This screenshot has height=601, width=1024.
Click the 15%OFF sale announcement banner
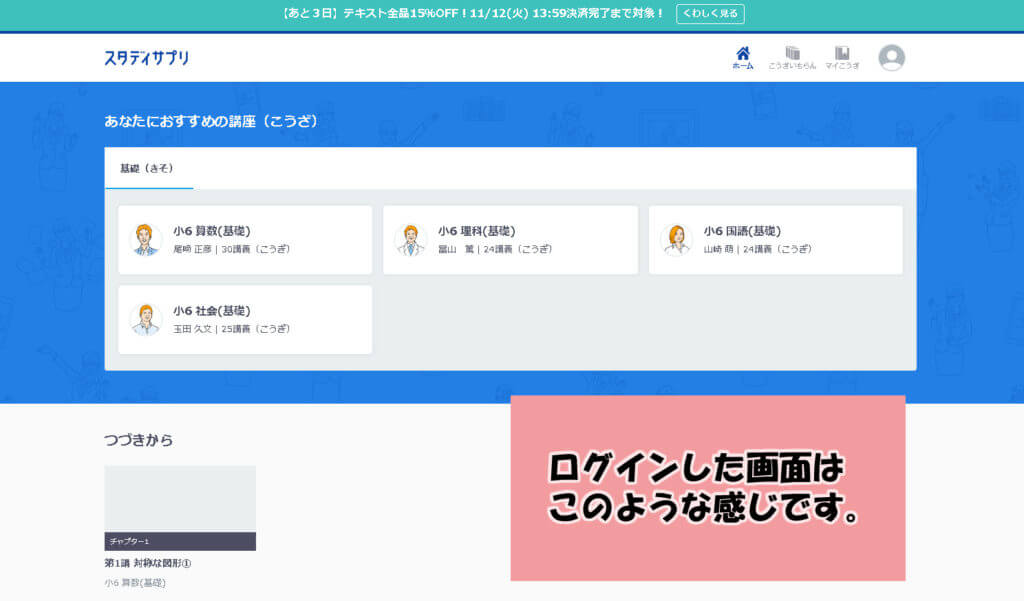pos(460,13)
